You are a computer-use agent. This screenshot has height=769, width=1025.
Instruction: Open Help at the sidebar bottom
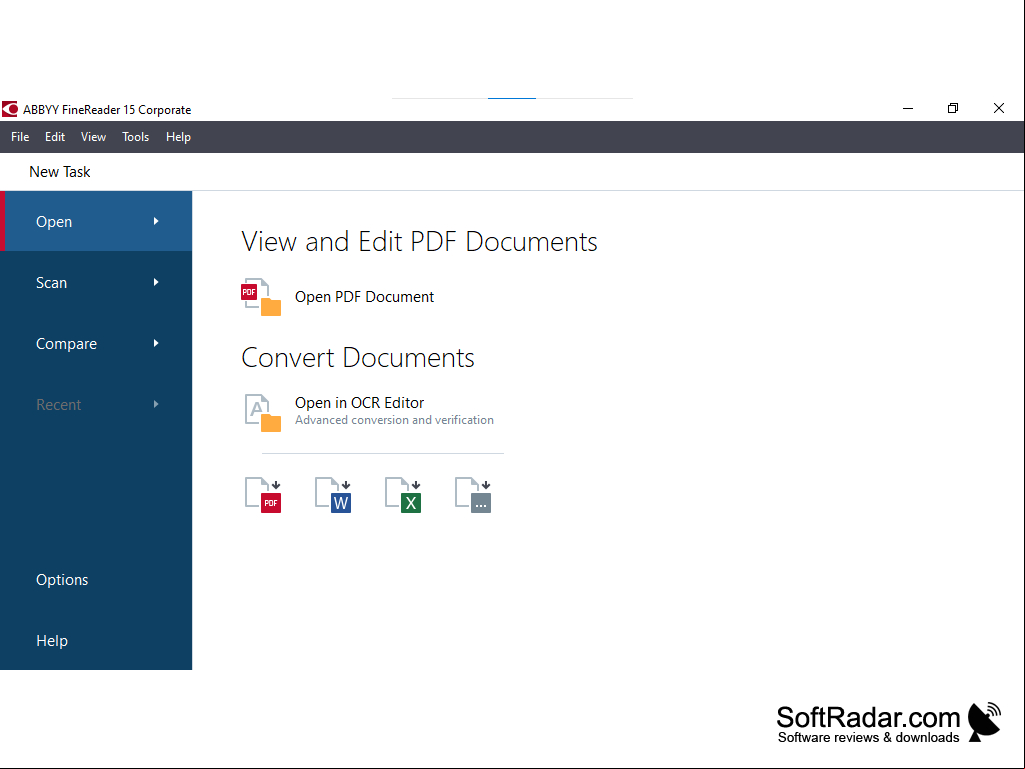[x=52, y=641]
